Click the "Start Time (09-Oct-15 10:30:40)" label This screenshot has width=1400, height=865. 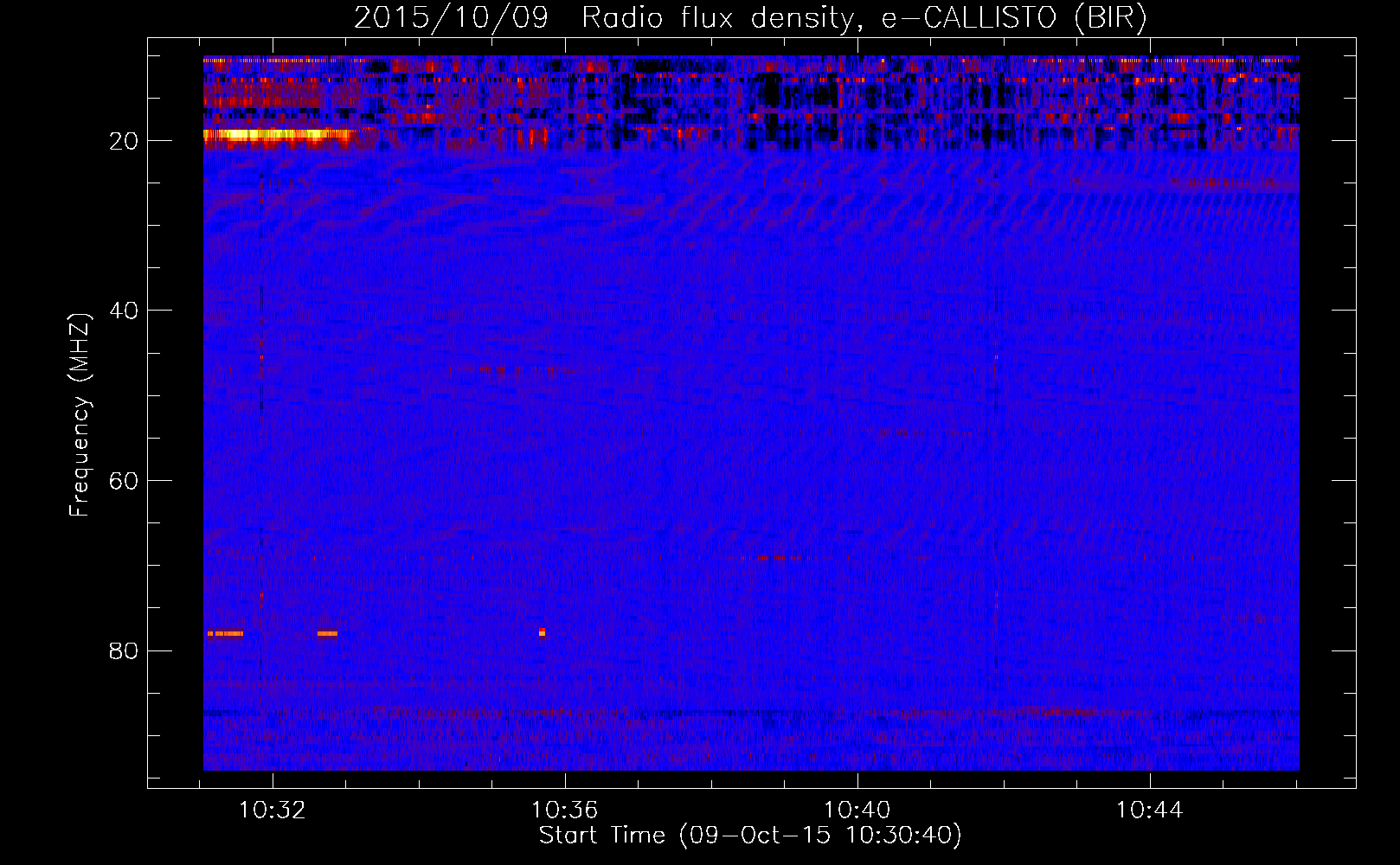click(750, 836)
